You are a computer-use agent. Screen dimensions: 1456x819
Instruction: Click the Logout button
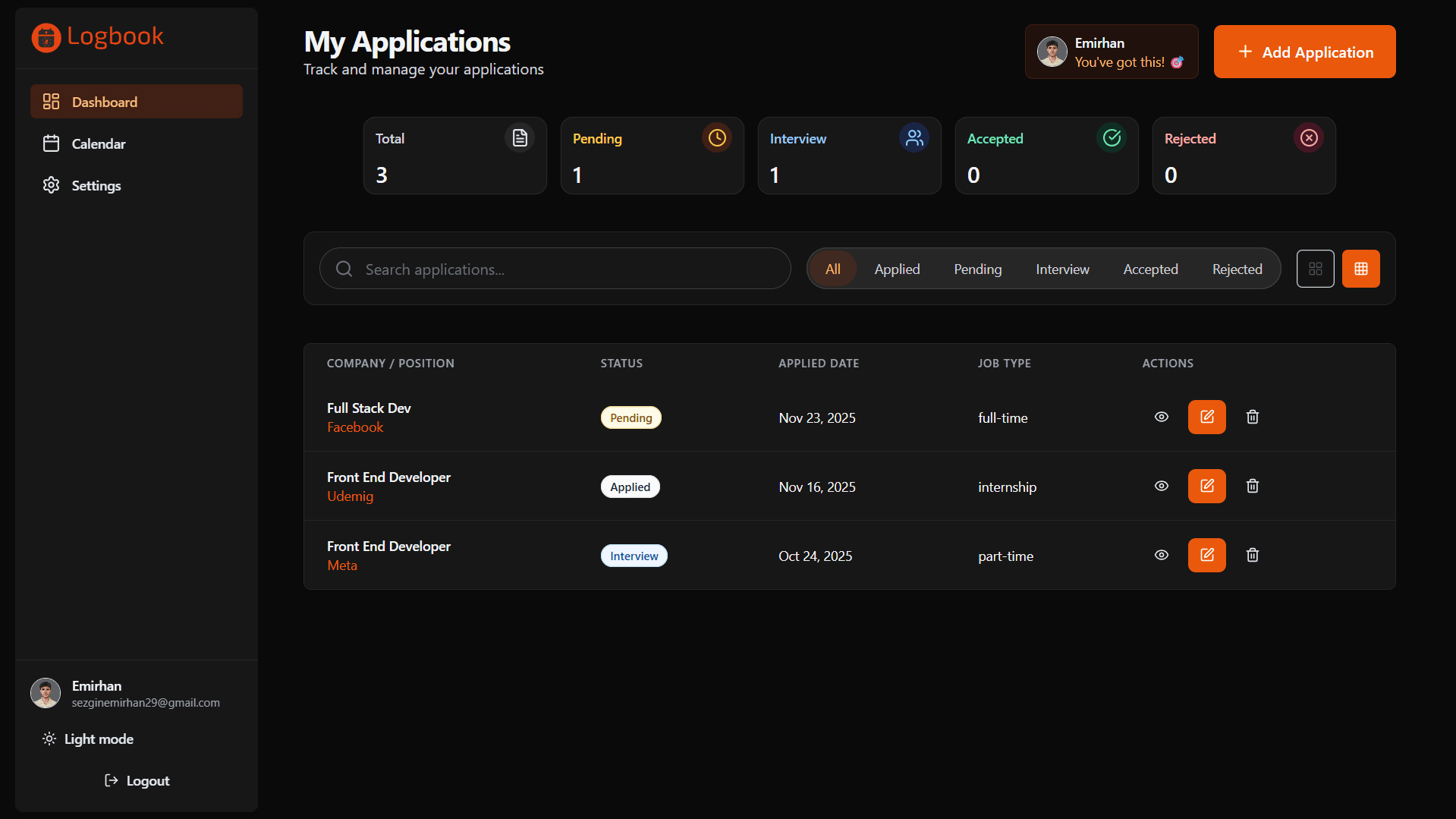137,780
